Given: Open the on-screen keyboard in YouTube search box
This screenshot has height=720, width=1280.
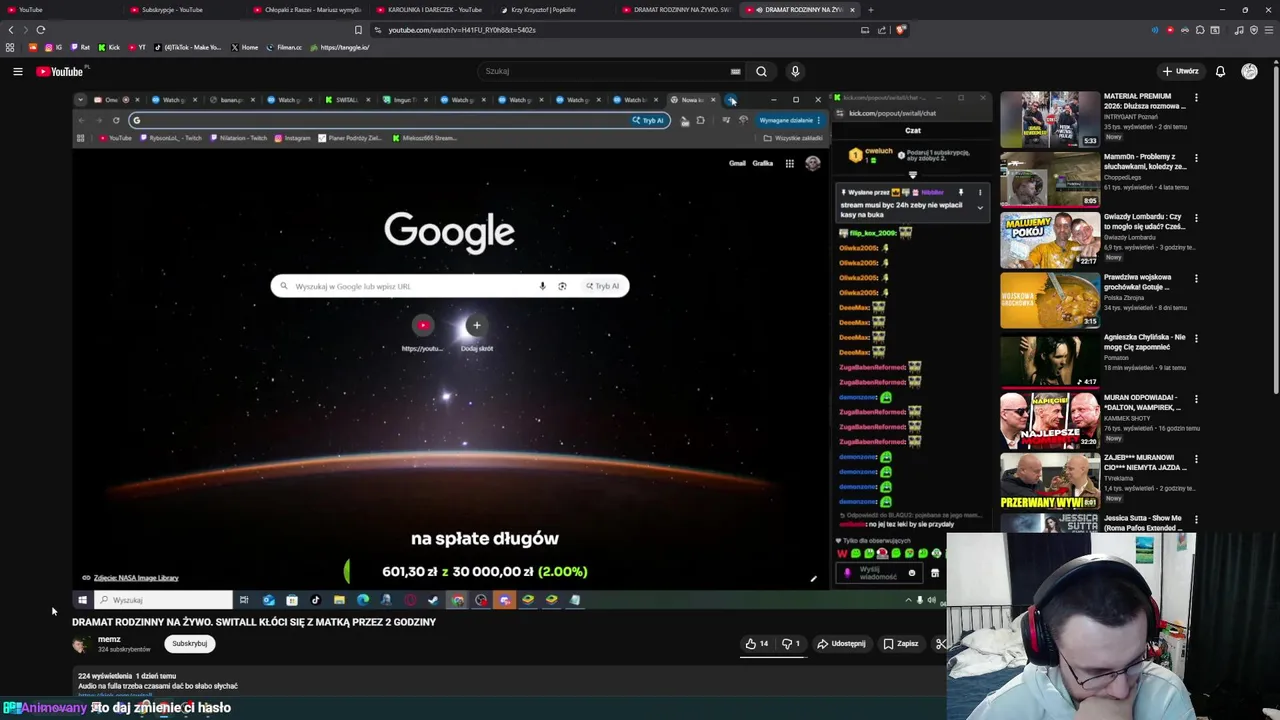Looking at the screenshot, I should click(x=735, y=71).
